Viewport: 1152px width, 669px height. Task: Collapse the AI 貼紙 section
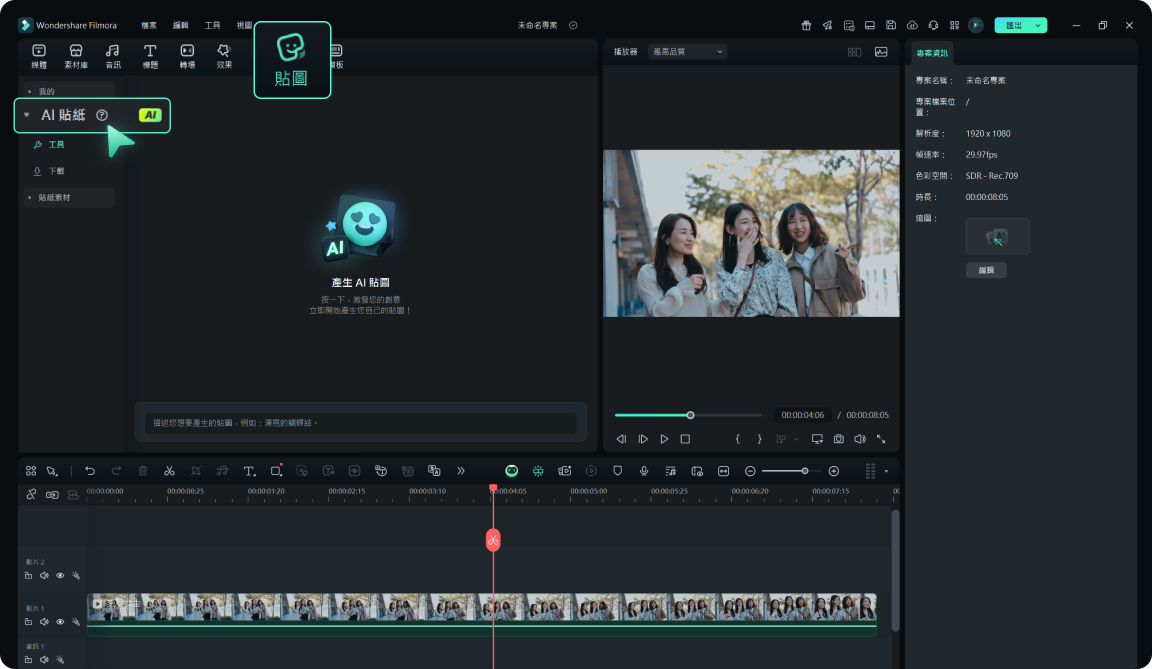(x=26, y=115)
